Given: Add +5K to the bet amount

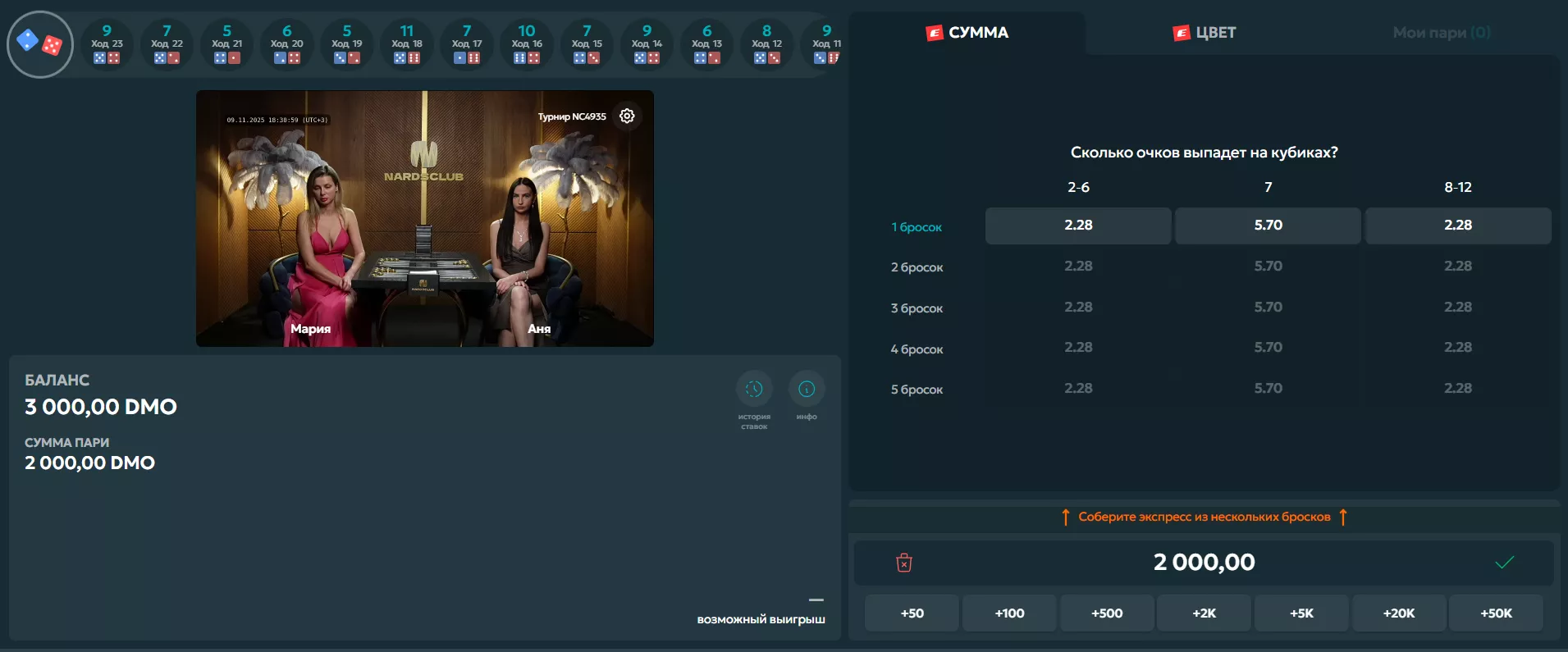Looking at the screenshot, I should pyautogui.click(x=1301, y=613).
